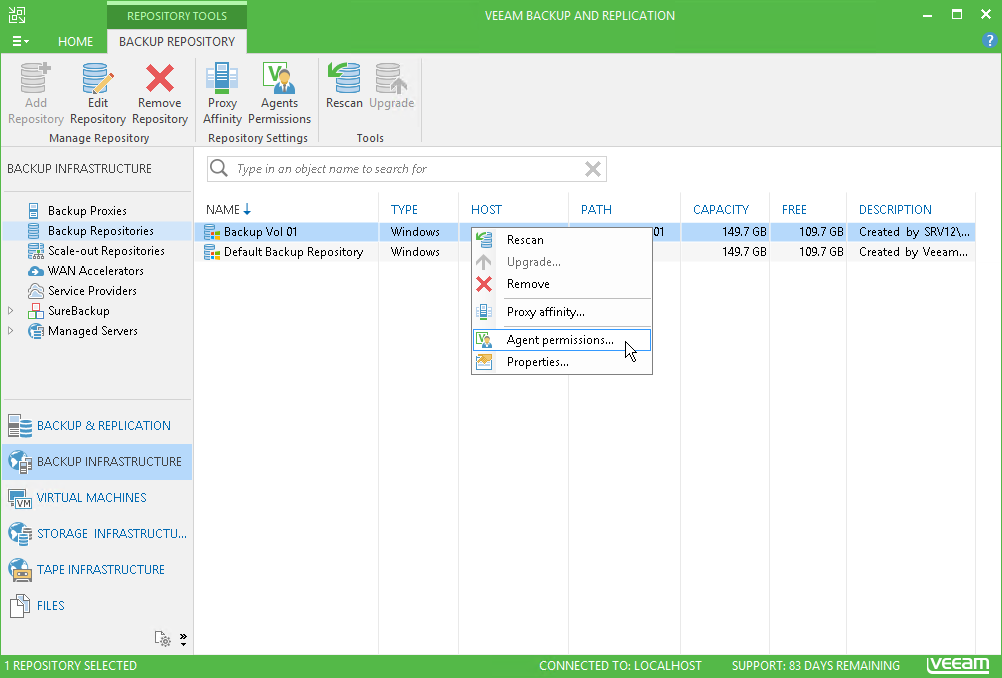
Task: Click the navigation pane overflow chevron
Action: [183, 639]
